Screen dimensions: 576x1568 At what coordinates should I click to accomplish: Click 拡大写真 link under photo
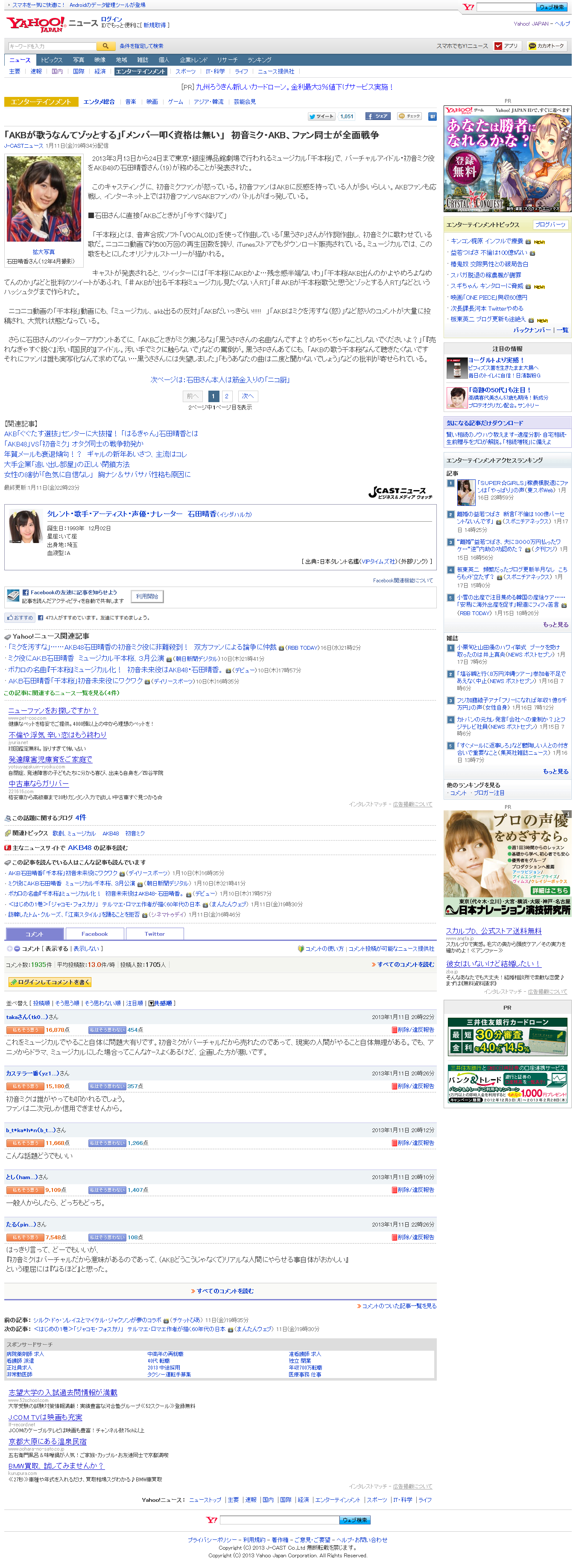[x=43, y=251]
